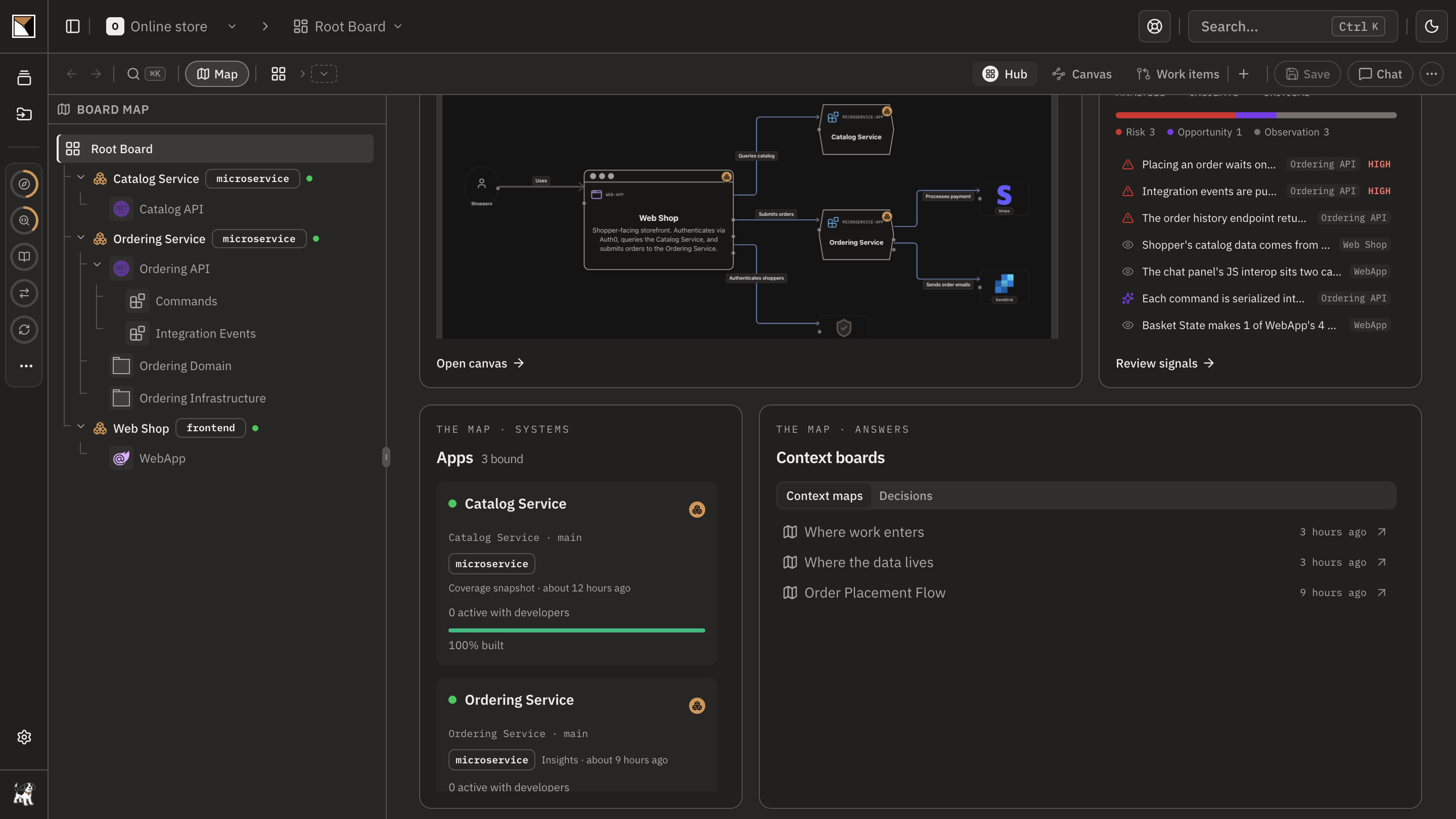1456x819 pixels.
Task: Open the compass explore icon in left rail
Action: click(24, 184)
